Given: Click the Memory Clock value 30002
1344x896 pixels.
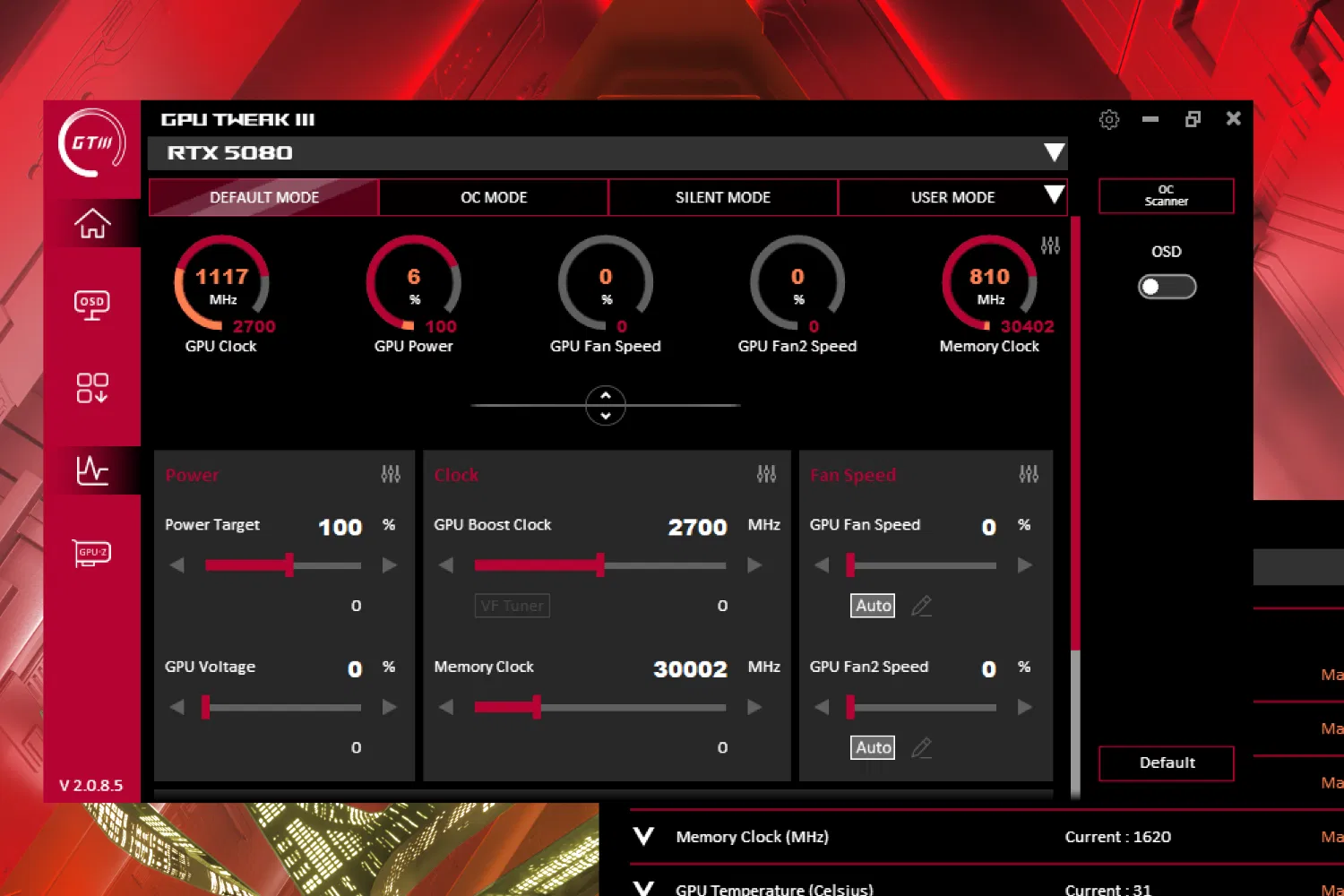Looking at the screenshot, I should pos(690,669).
